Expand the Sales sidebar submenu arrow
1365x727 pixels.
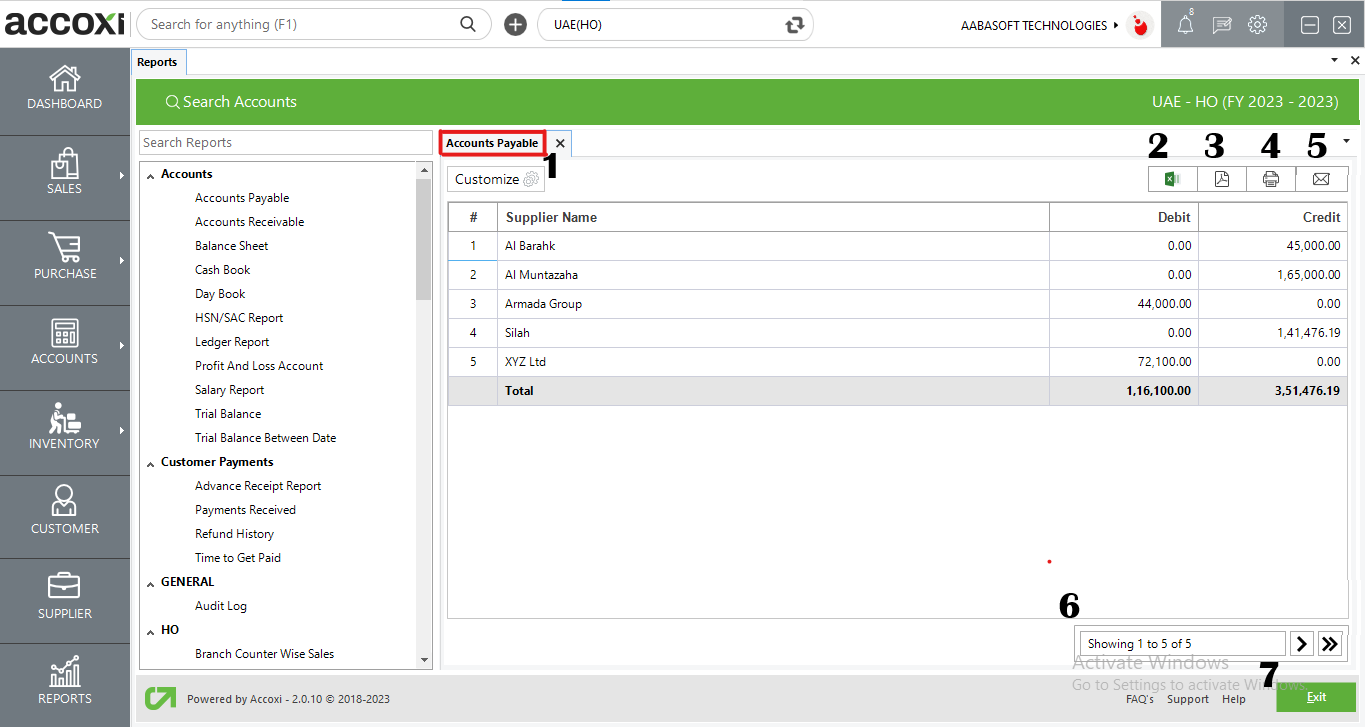(122, 176)
